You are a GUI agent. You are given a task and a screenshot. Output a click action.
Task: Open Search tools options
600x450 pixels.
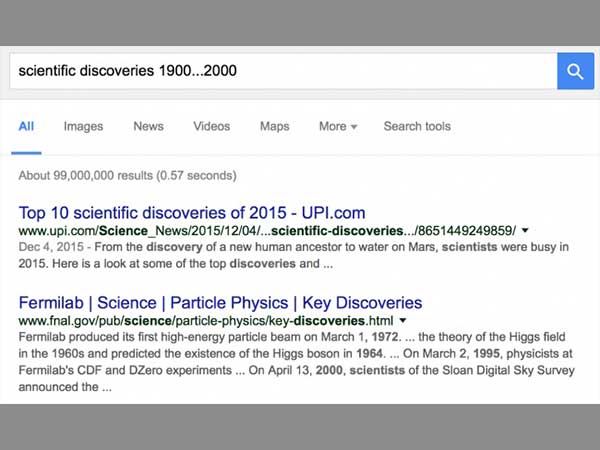click(x=417, y=127)
